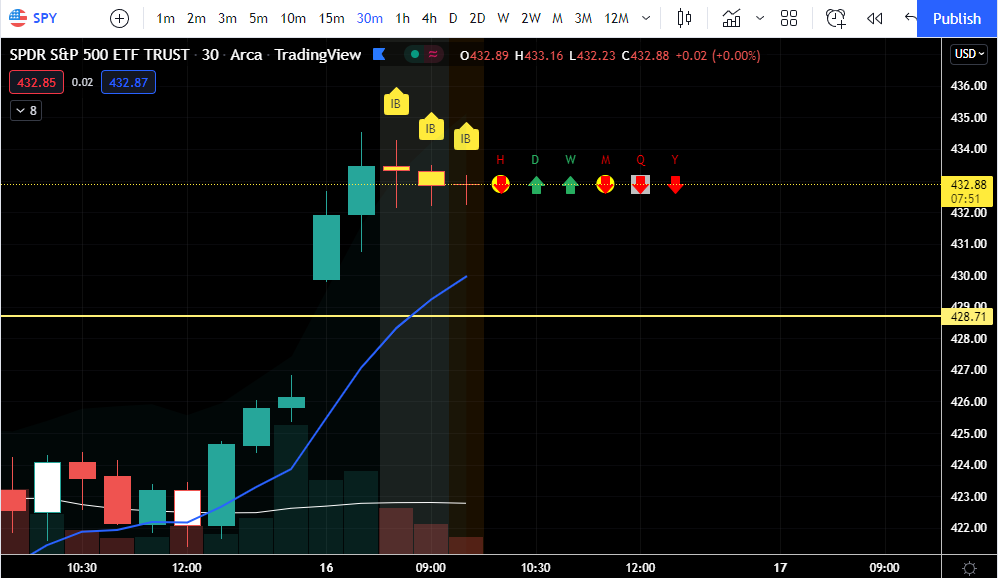This screenshot has height=578, width=998.
Task: Open the USD currency dropdown
Action: tap(969, 54)
